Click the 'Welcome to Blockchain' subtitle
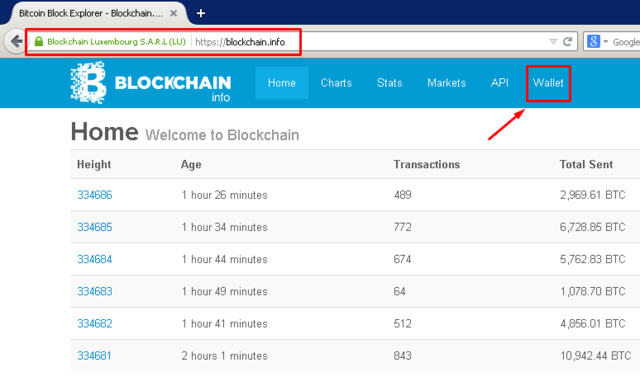This screenshot has height=386, width=640. 222,135
